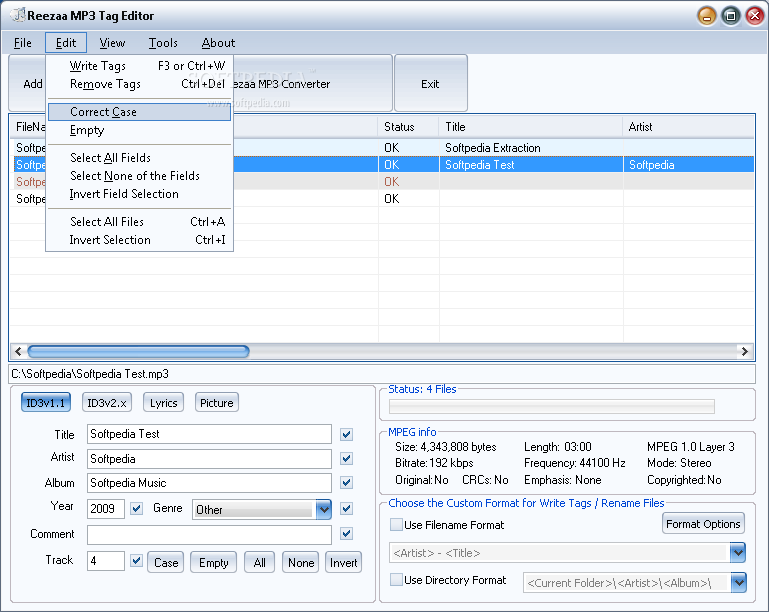Image resolution: width=769 pixels, height=612 pixels.
Task: Maximize the Reezaa window
Action: click(731, 16)
